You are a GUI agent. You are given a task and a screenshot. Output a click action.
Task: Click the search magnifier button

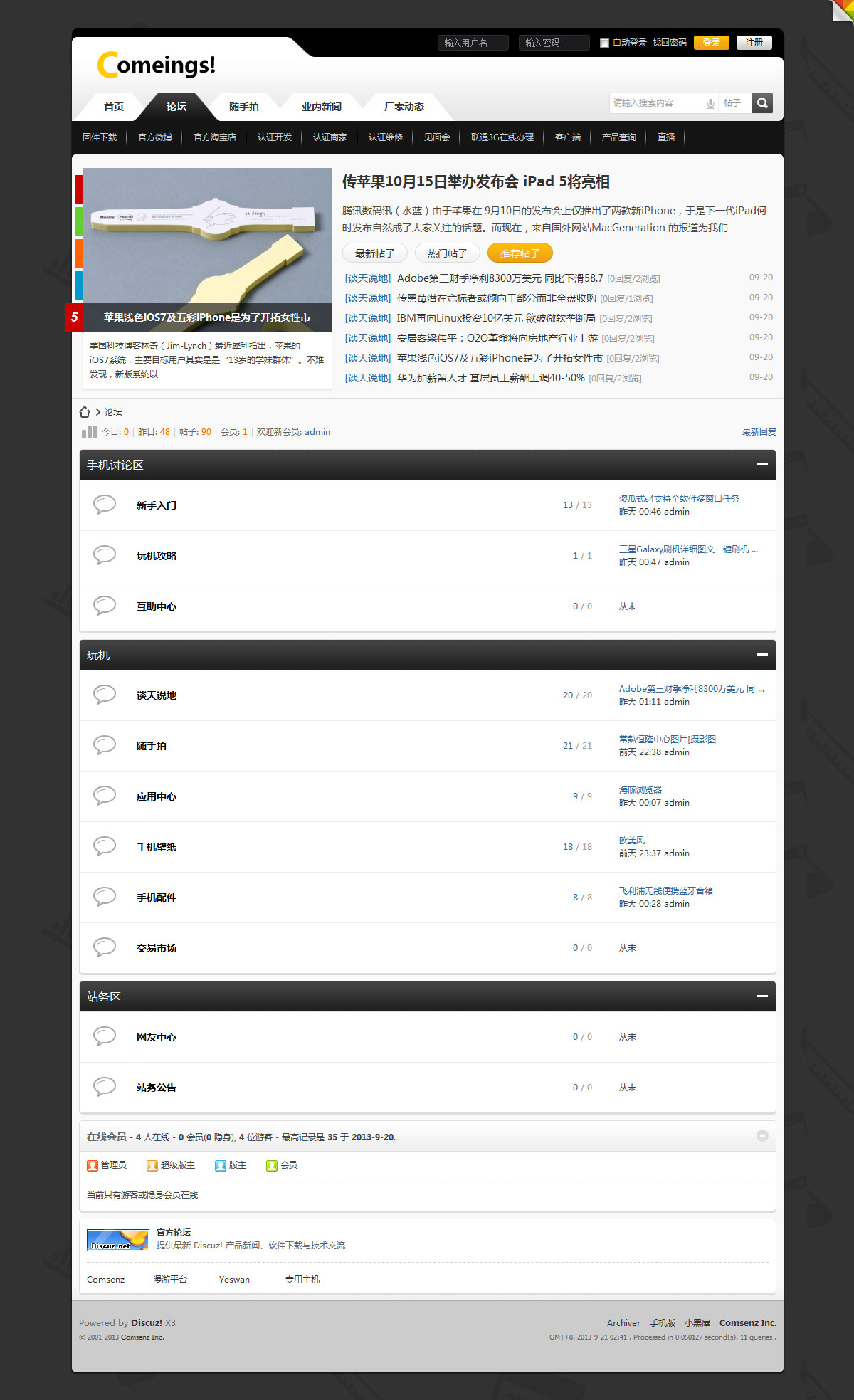tap(762, 103)
